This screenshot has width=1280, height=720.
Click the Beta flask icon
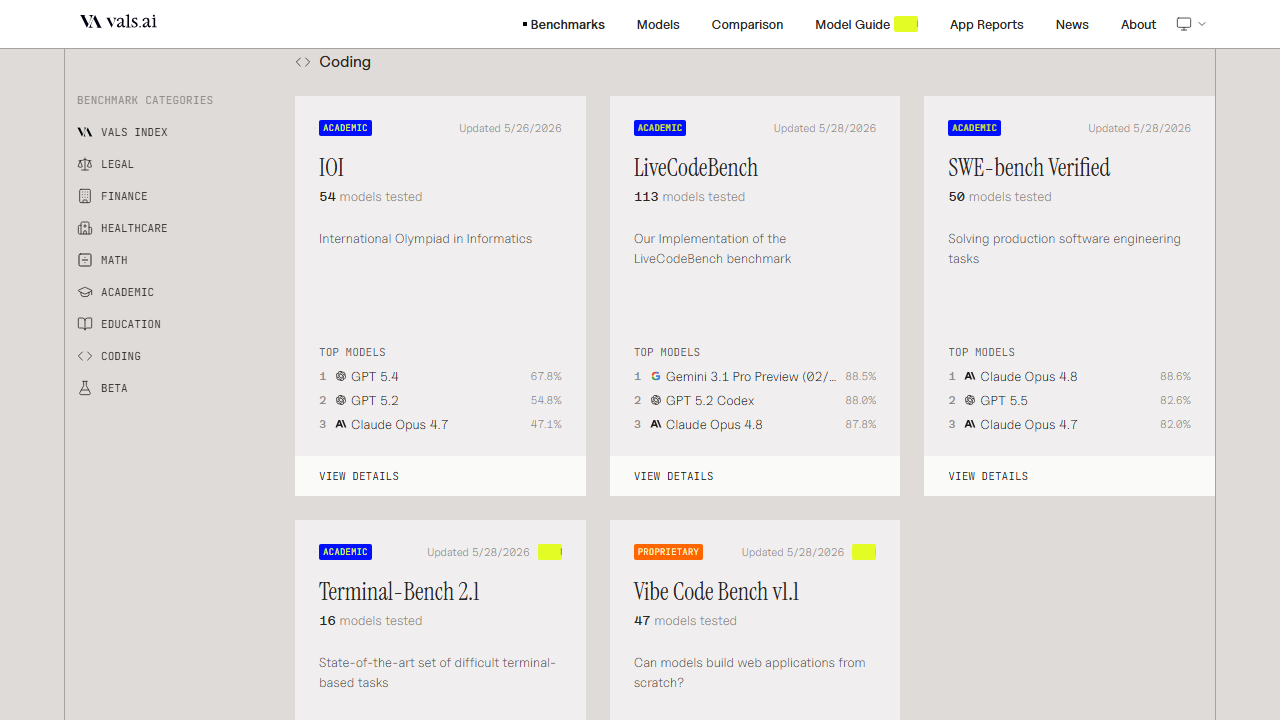click(85, 388)
